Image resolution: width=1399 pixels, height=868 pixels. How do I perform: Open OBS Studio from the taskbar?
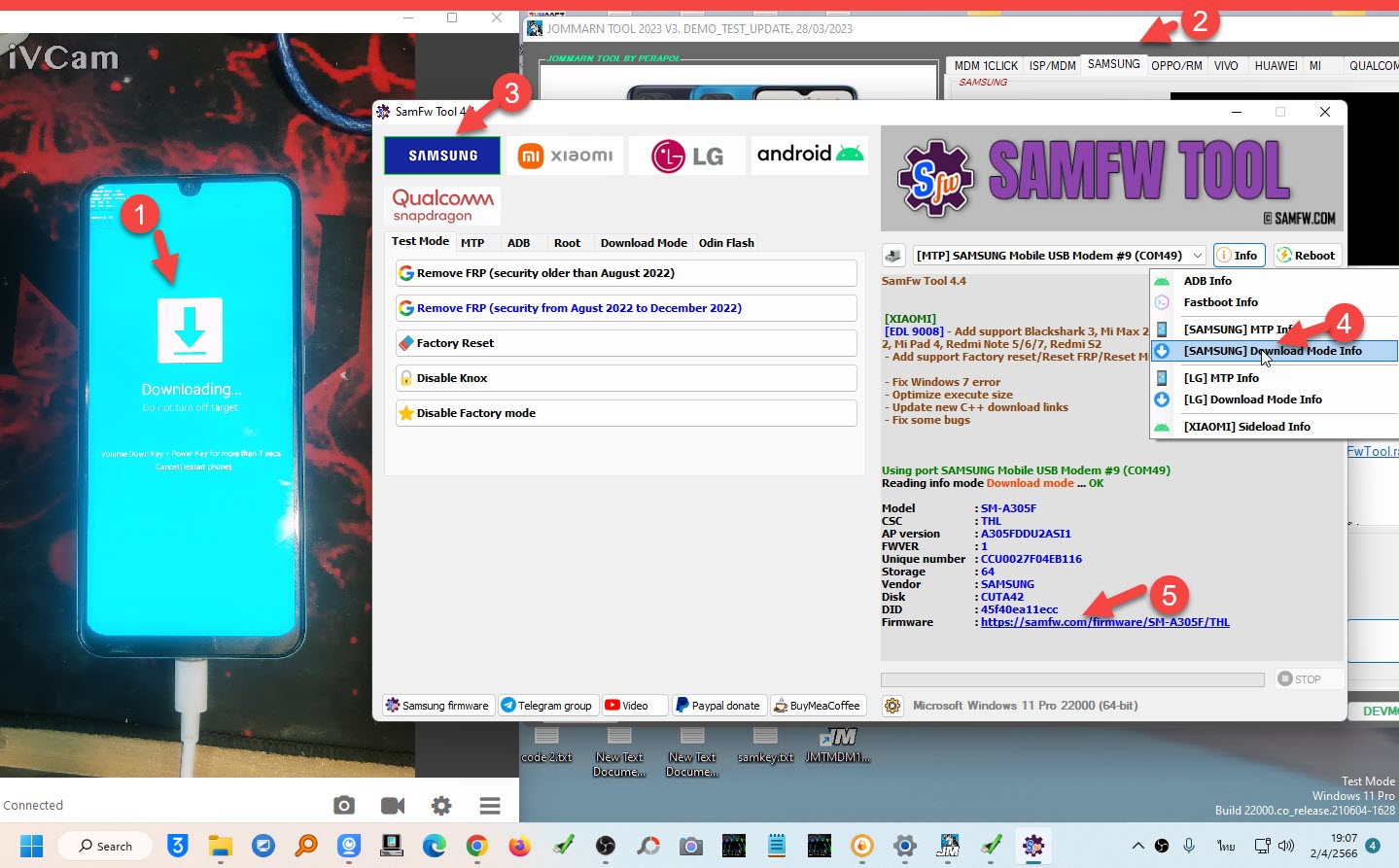pos(606,846)
